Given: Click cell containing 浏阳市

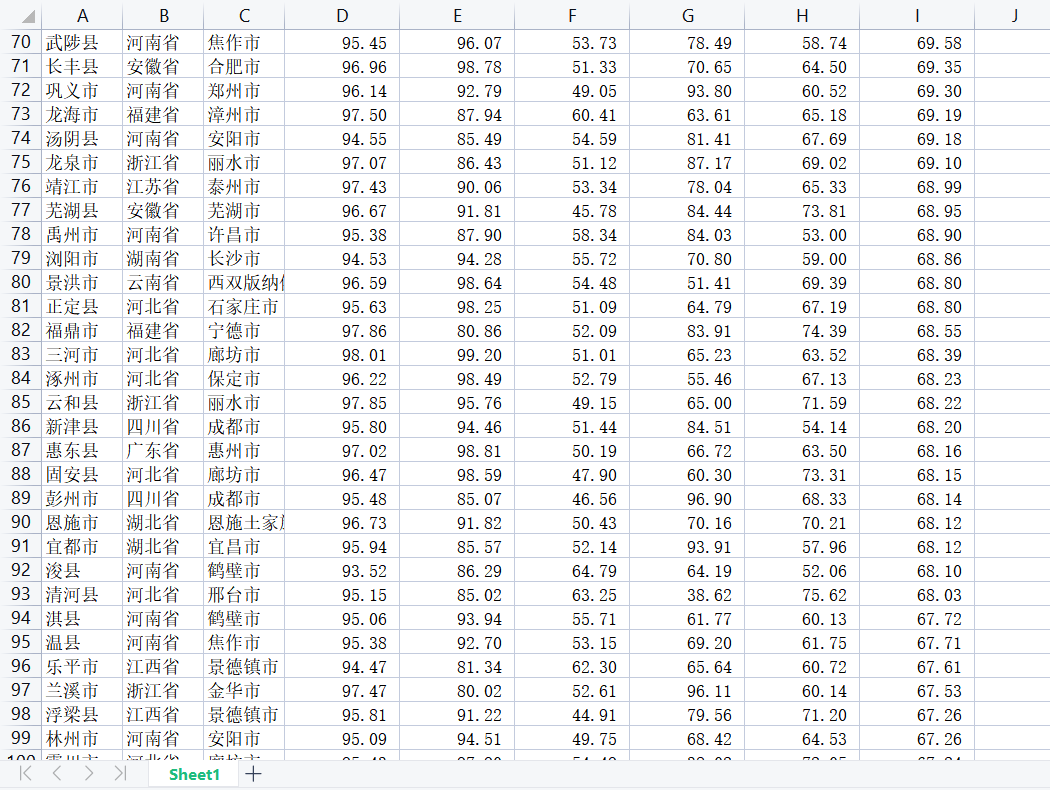Looking at the screenshot, I should pos(82,258).
